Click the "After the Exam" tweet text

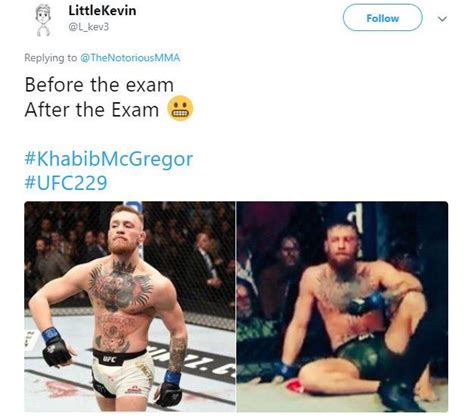click(92, 110)
